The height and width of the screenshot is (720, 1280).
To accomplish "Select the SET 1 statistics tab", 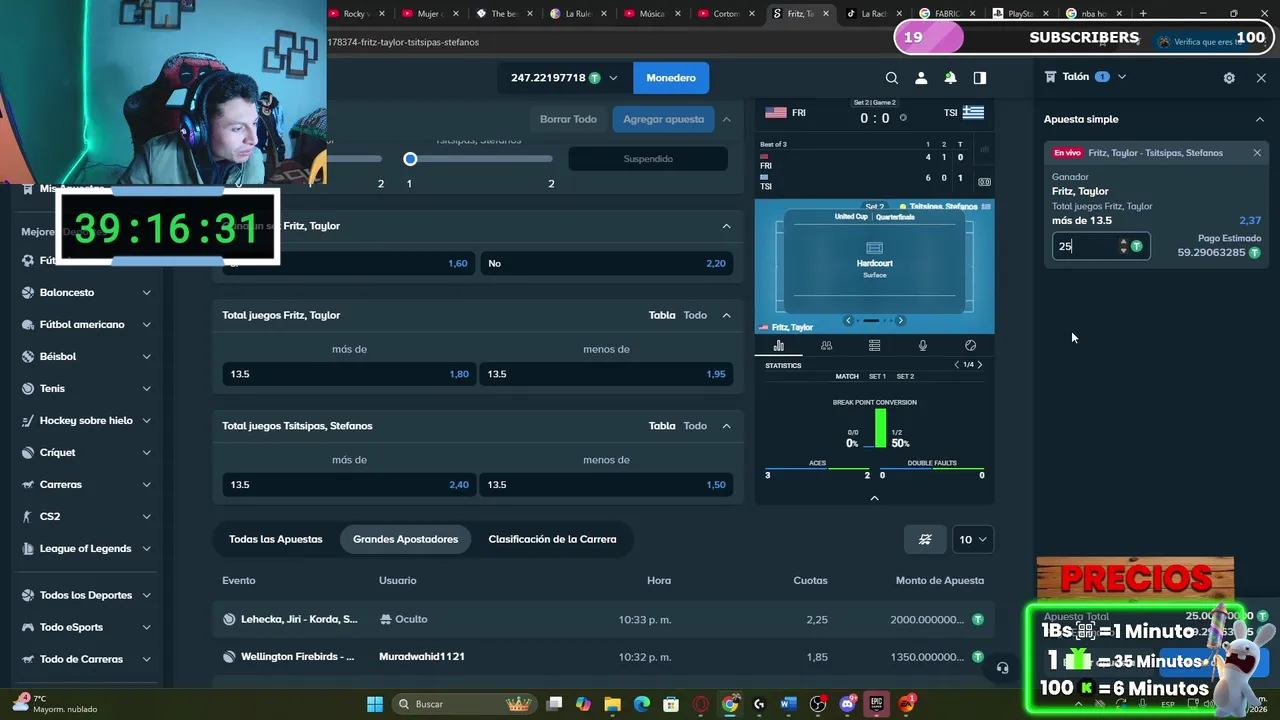I will [877, 377].
